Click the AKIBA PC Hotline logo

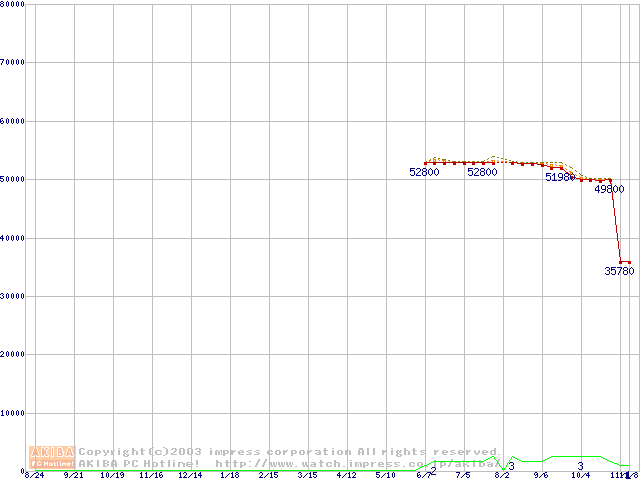(x=53, y=457)
